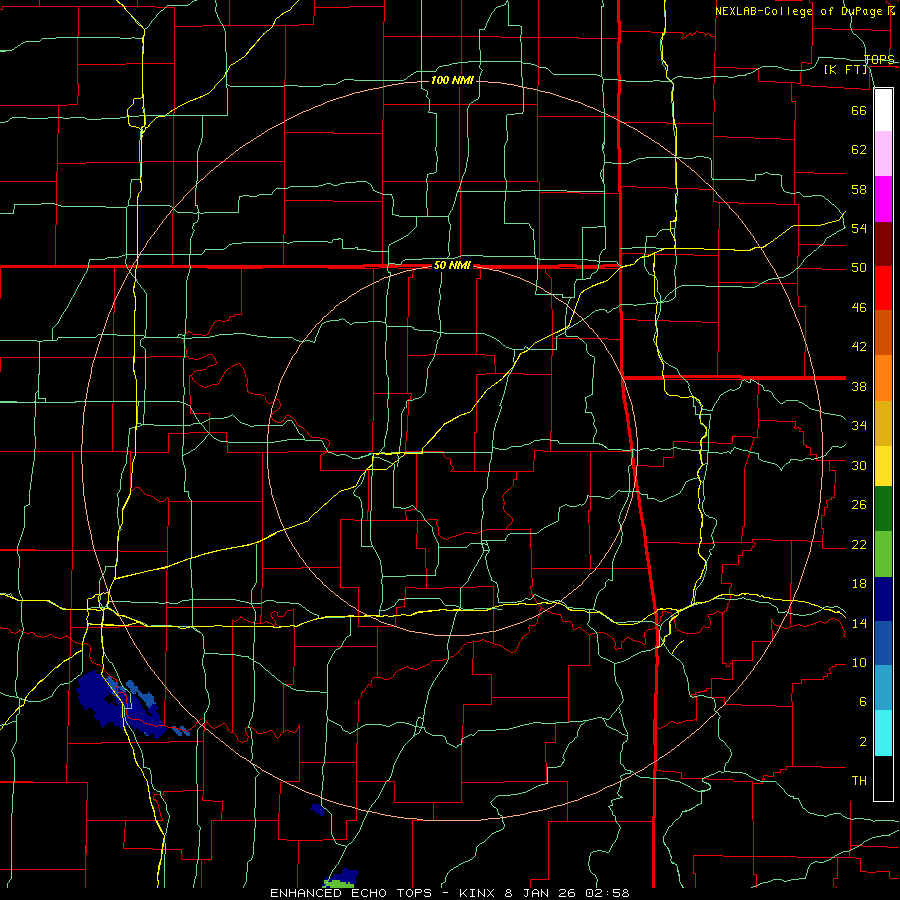The height and width of the screenshot is (900, 900).
Task: Click the 'NEXLAB-College of DuPage' credit text
Action: pos(800,11)
